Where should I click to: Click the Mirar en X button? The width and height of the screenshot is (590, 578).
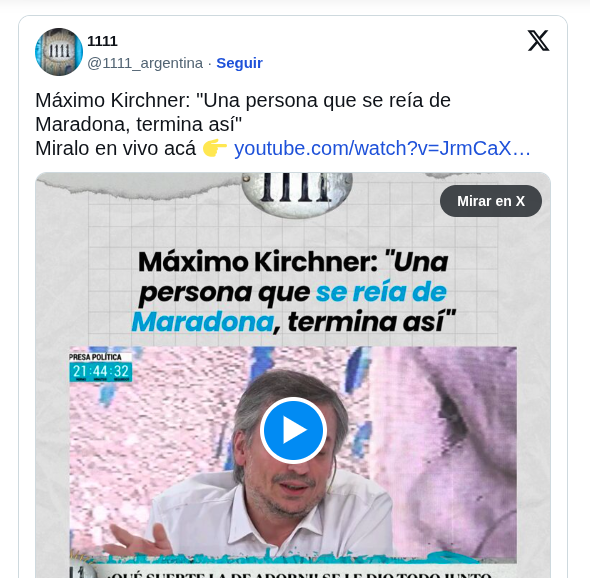[491, 201]
